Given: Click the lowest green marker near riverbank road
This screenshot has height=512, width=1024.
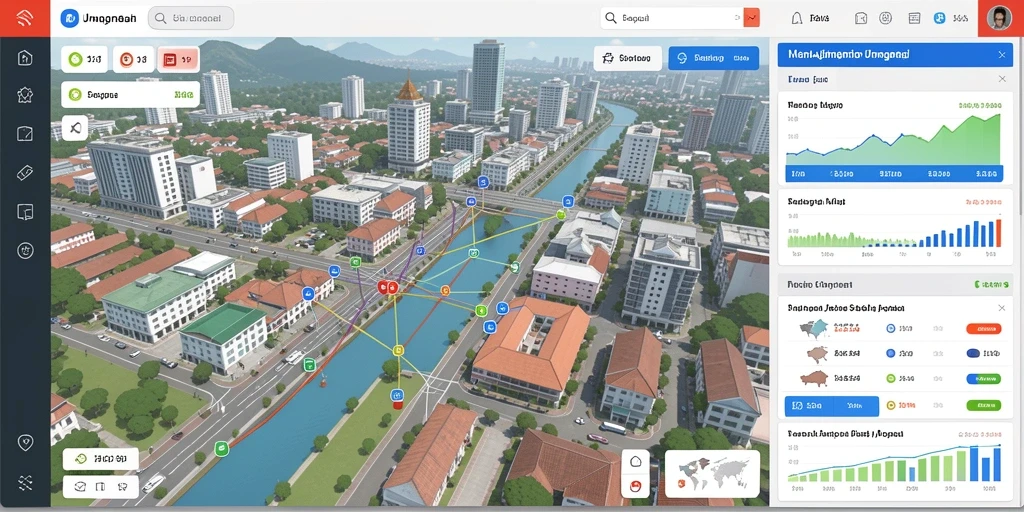Looking at the screenshot, I should (x=221, y=448).
